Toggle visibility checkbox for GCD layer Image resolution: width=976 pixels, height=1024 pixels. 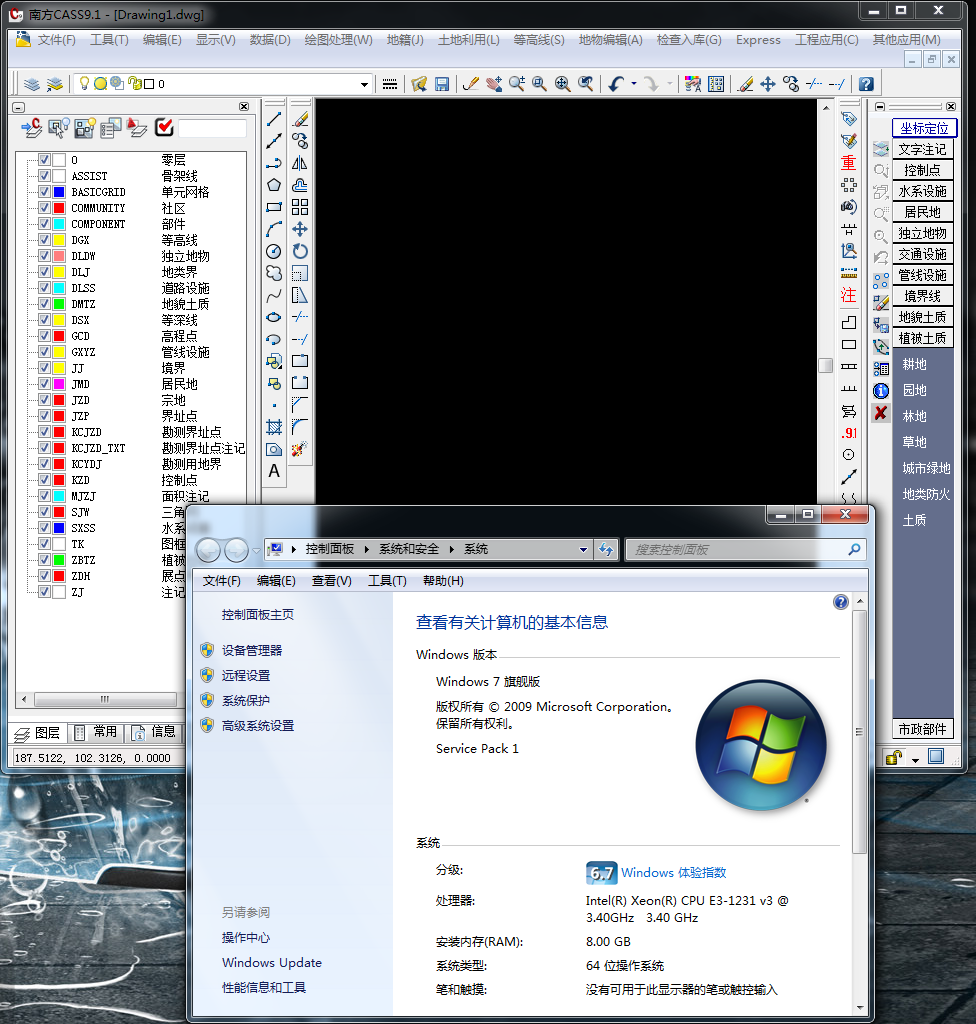tap(44, 336)
